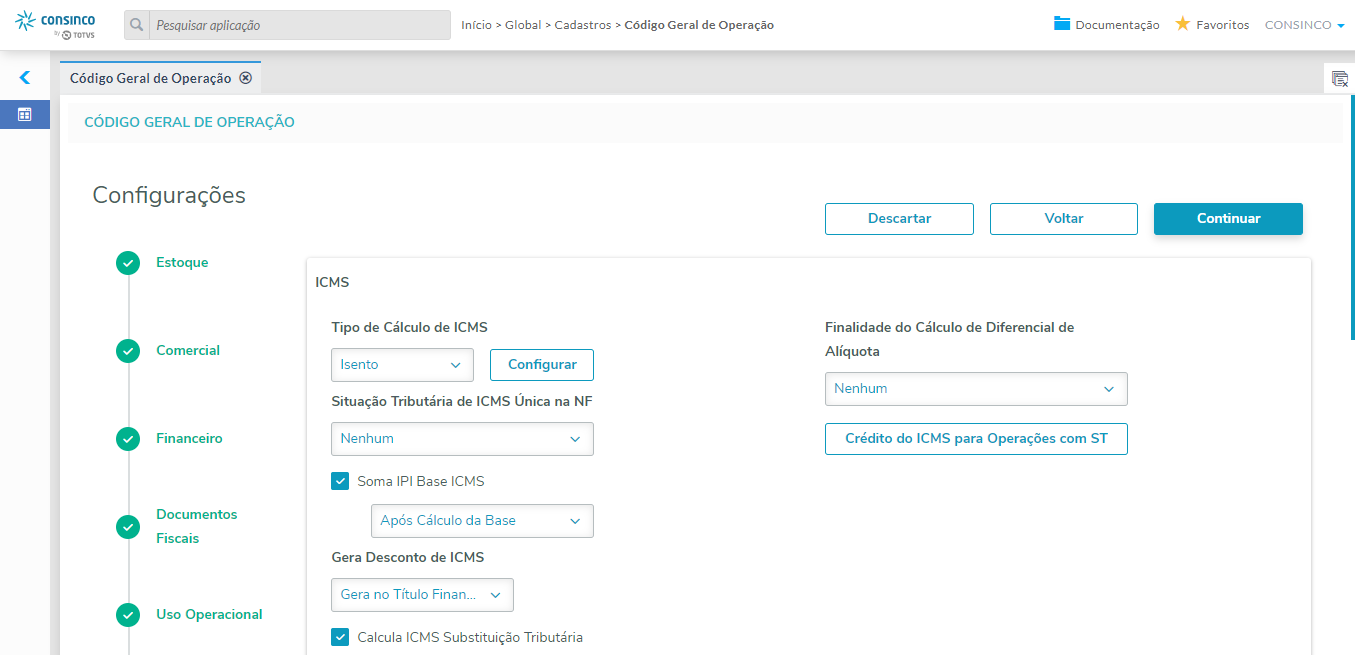The width and height of the screenshot is (1355, 655).
Task: Open the Tipo de Cálculo de ICMS dropdown
Action: point(402,365)
